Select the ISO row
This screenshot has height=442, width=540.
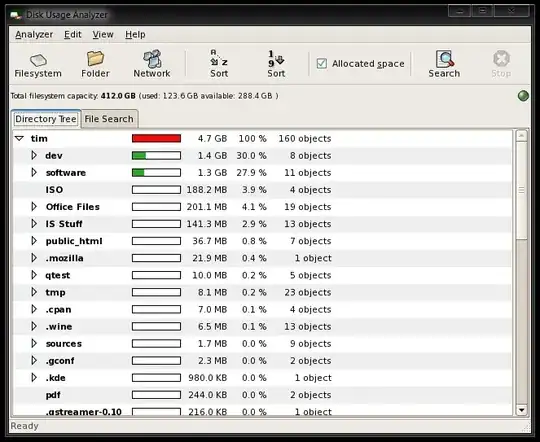[262, 190]
